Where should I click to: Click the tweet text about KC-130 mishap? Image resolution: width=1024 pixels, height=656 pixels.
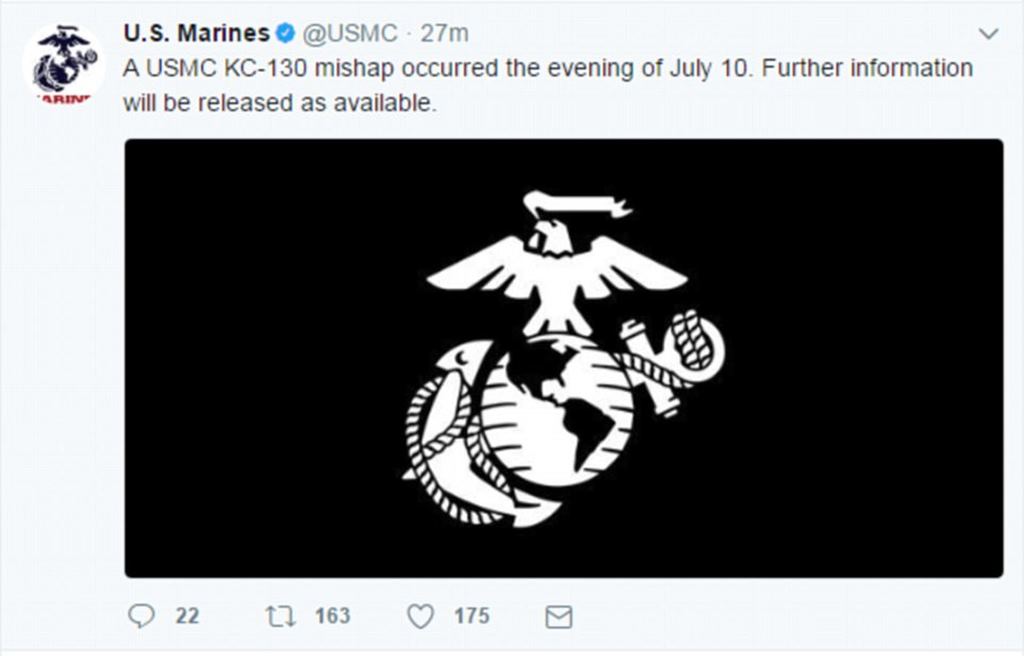click(x=548, y=68)
